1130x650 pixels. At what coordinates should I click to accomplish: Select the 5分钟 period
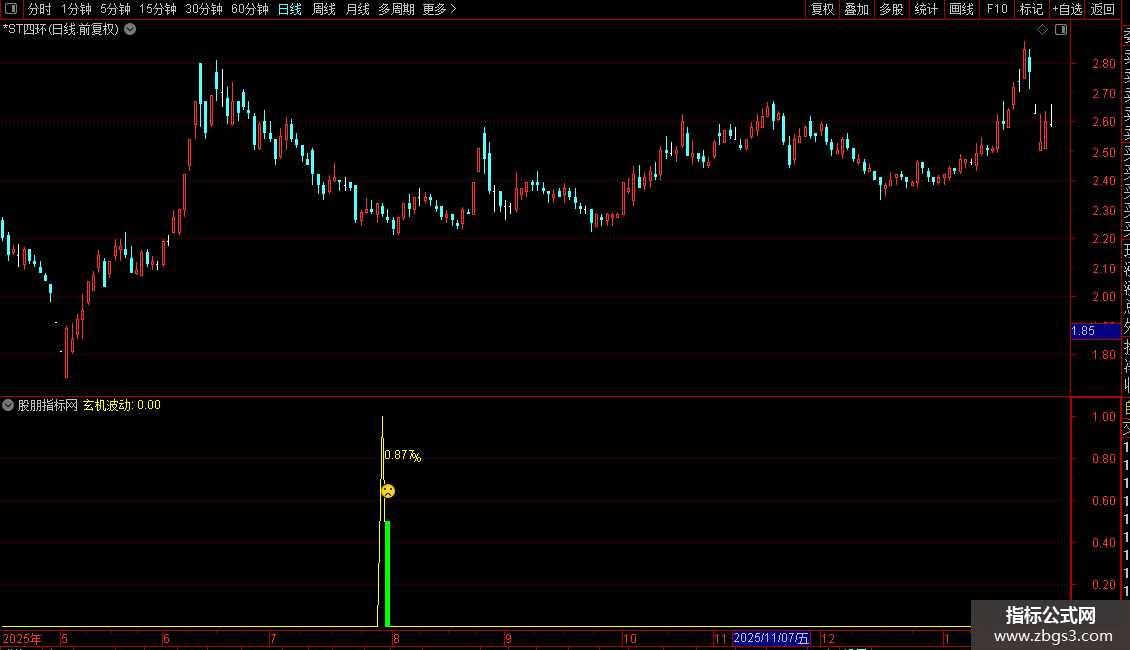(x=115, y=9)
